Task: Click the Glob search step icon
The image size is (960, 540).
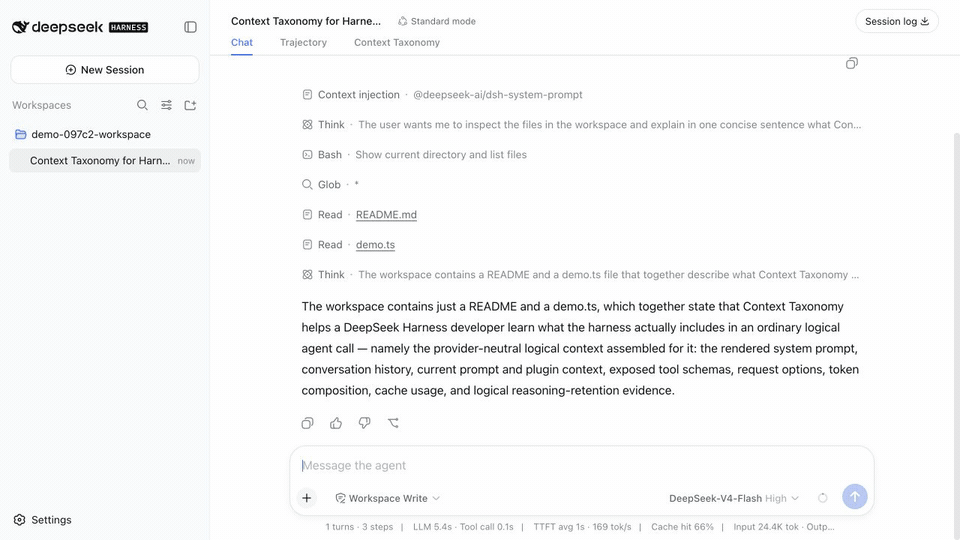Action: [307, 184]
